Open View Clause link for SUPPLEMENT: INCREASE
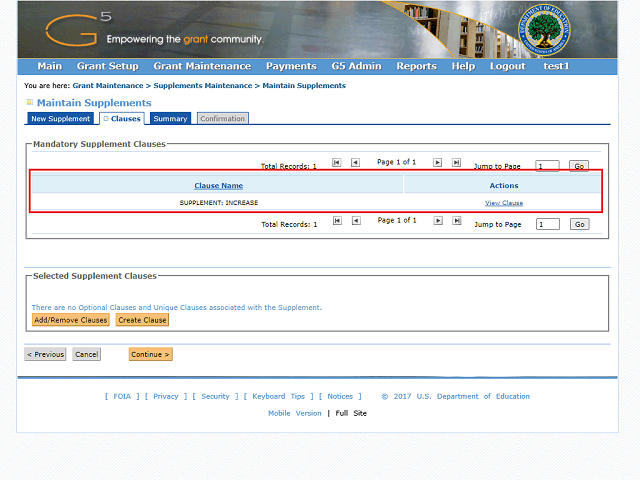 click(x=504, y=203)
